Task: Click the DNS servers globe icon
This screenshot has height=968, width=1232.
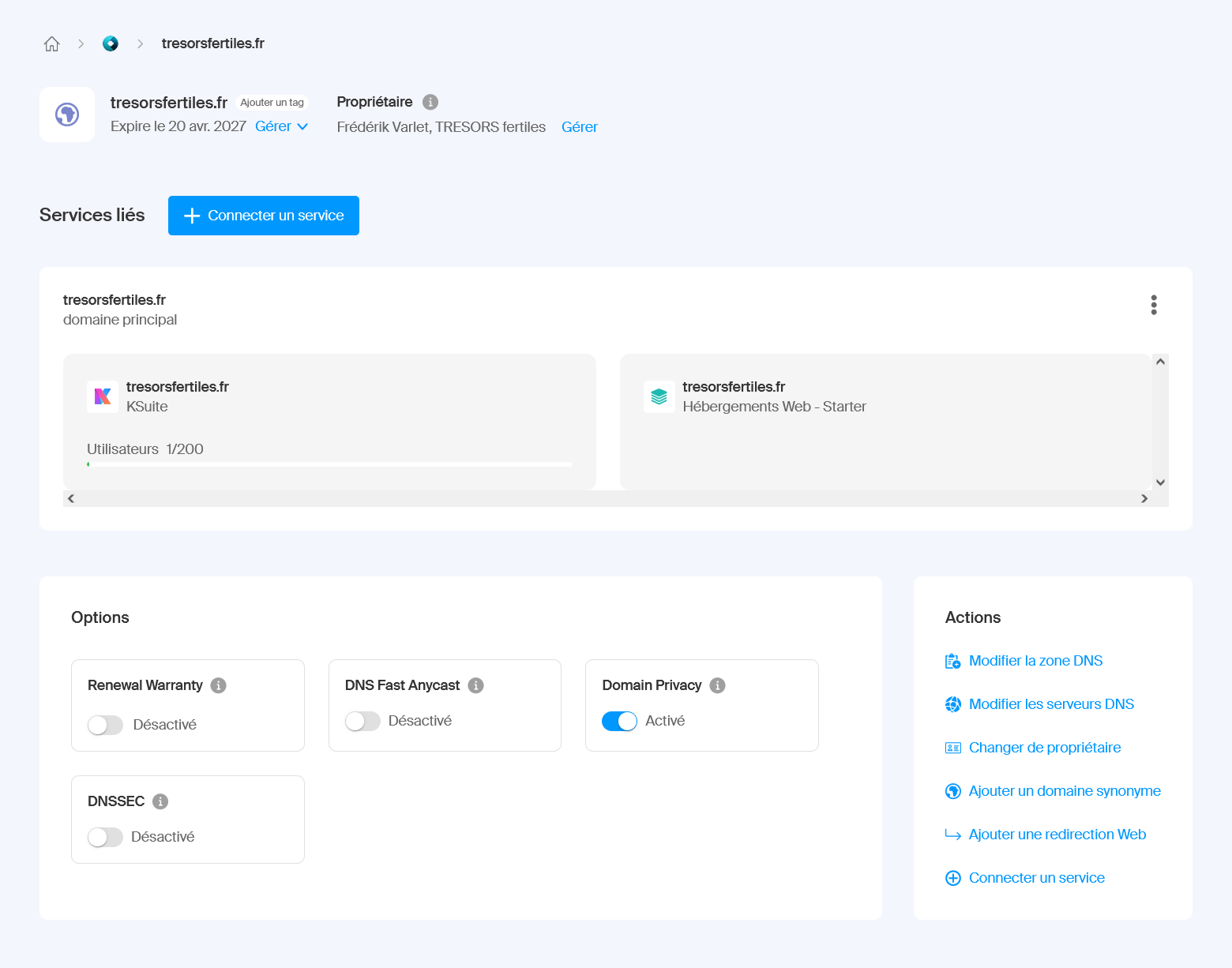Action: click(x=953, y=704)
